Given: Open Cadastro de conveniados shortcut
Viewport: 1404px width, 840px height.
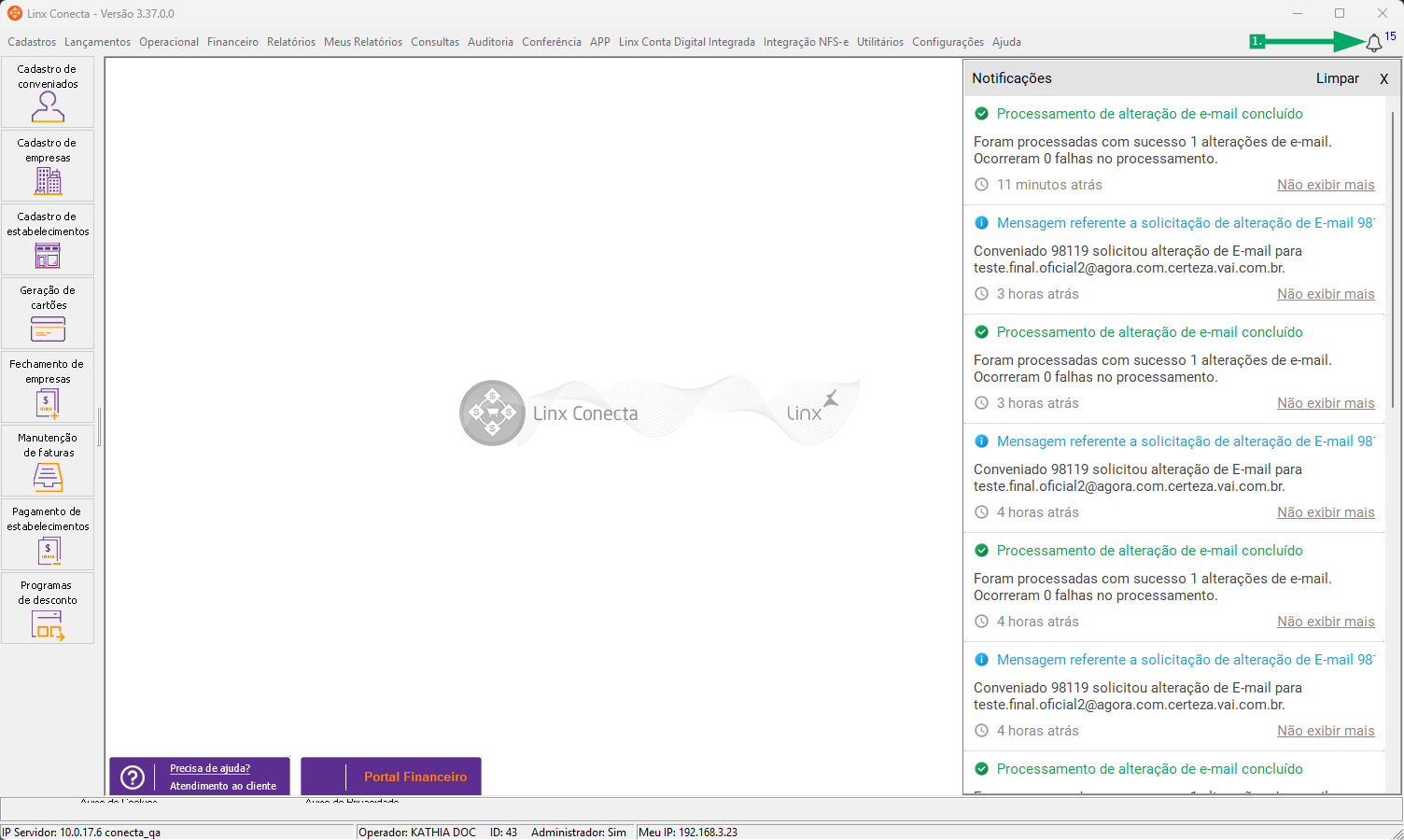Looking at the screenshot, I should click(48, 92).
